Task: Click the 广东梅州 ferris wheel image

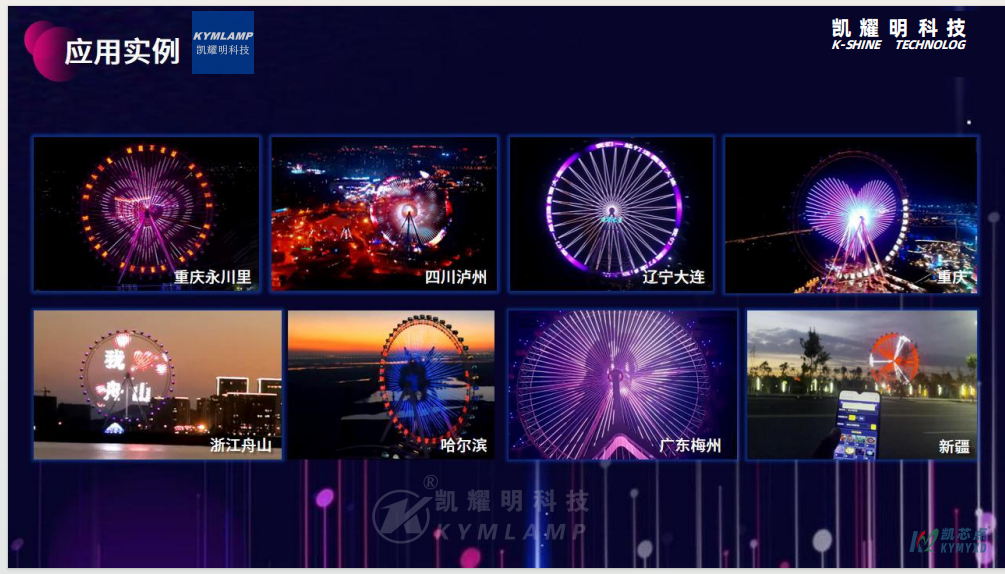Action: tap(622, 384)
